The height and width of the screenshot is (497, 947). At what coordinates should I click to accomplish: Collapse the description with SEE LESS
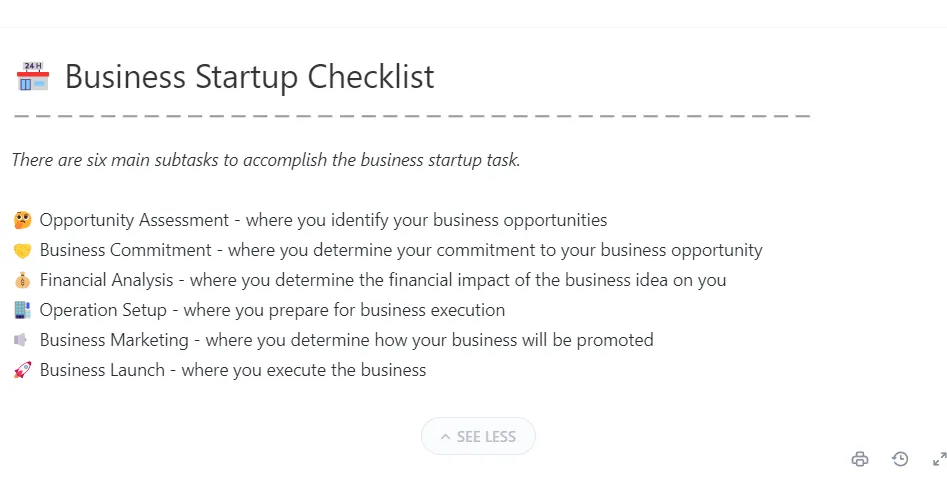point(478,436)
